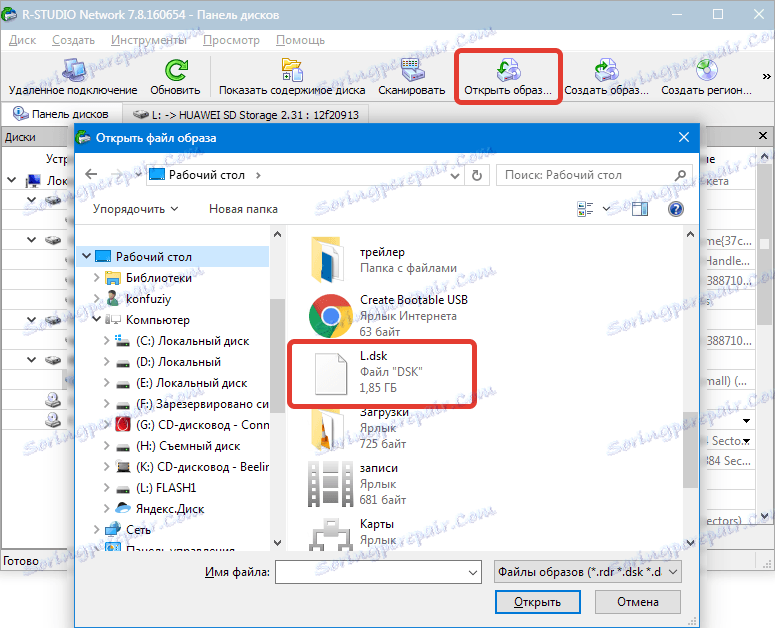
Task: Select Библиотеки in navigation tree
Action: [158, 278]
